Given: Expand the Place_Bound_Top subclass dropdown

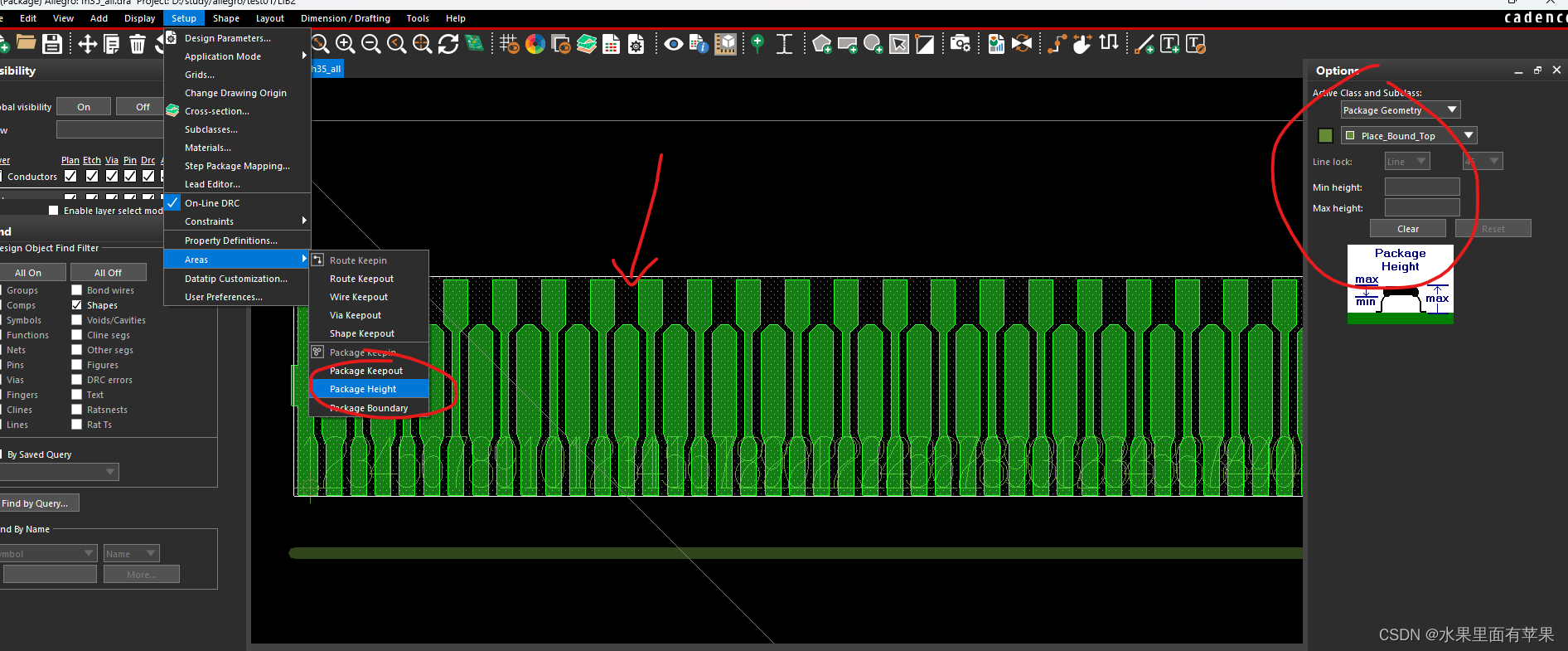Looking at the screenshot, I should tap(1468, 135).
